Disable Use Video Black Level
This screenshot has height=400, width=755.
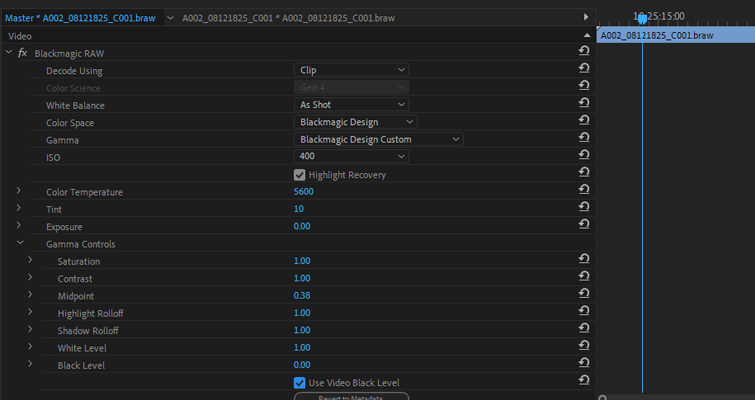point(300,383)
